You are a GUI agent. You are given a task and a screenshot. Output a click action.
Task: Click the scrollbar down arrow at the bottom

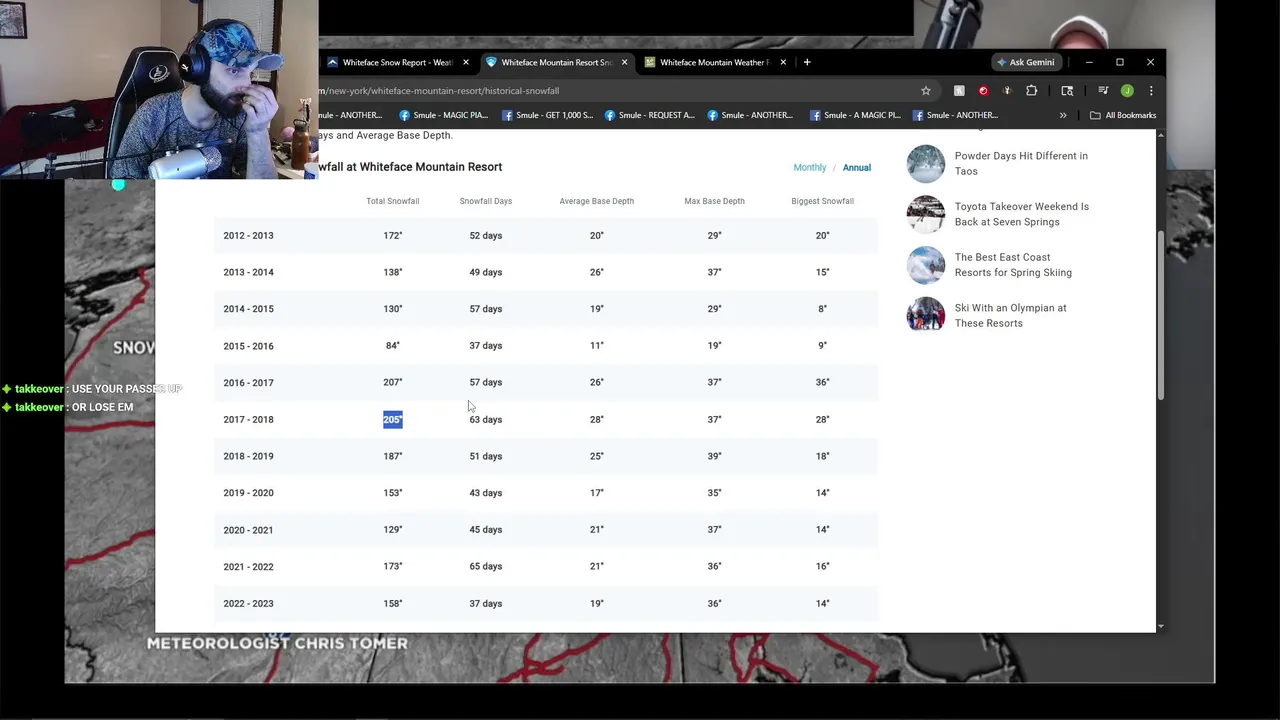point(1160,626)
